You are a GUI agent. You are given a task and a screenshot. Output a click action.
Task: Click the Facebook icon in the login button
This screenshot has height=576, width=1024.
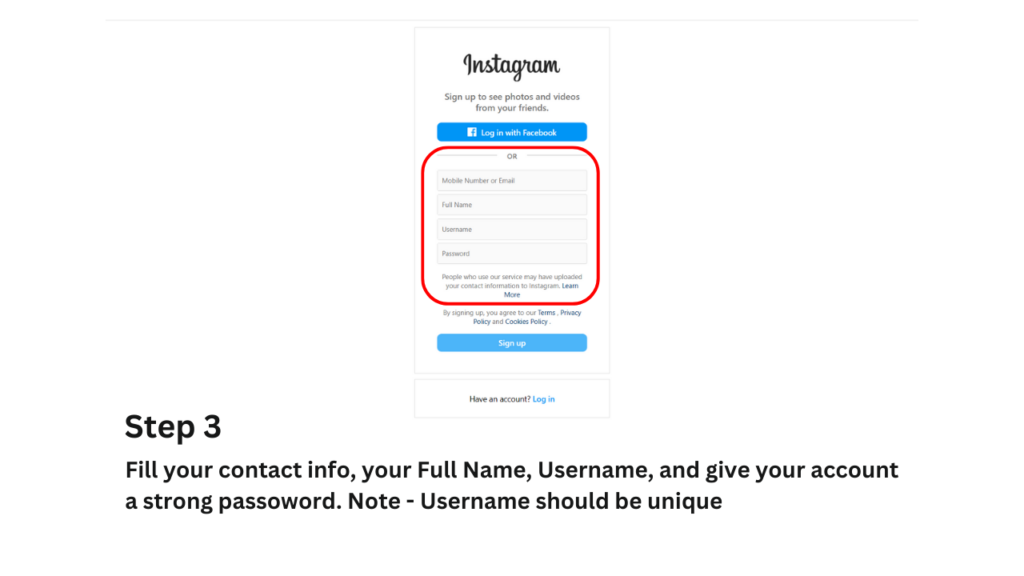pos(472,132)
